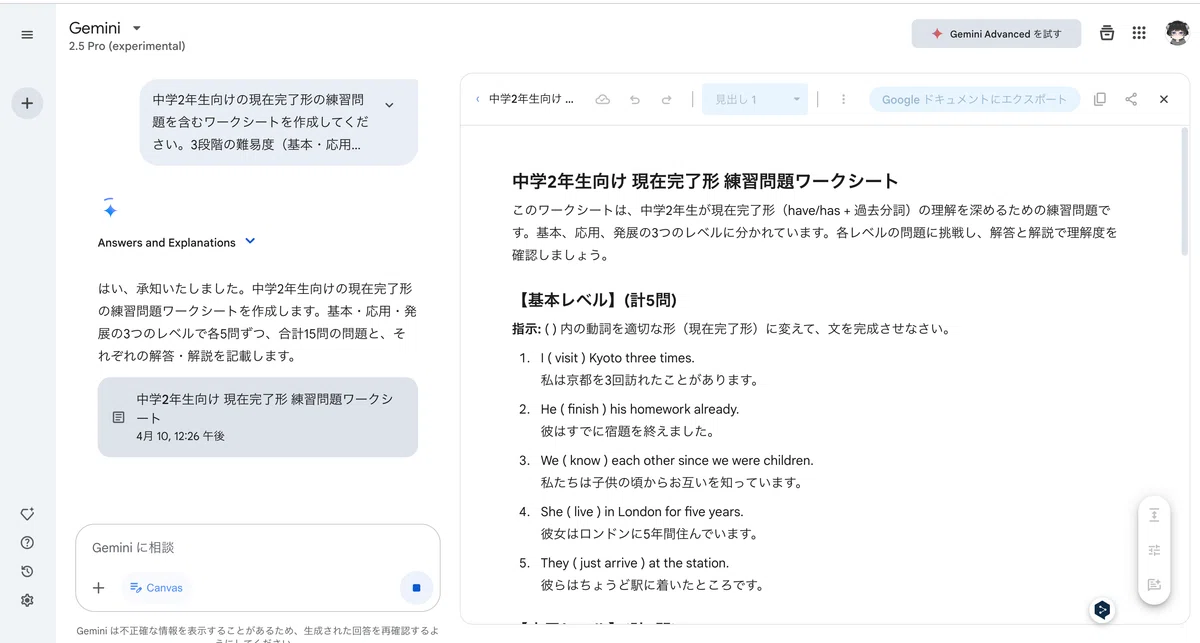This screenshot has height=643, width=1200.
Task: Click timestamp 4月 10, 12:26 午後
Action: click(181, 437)
